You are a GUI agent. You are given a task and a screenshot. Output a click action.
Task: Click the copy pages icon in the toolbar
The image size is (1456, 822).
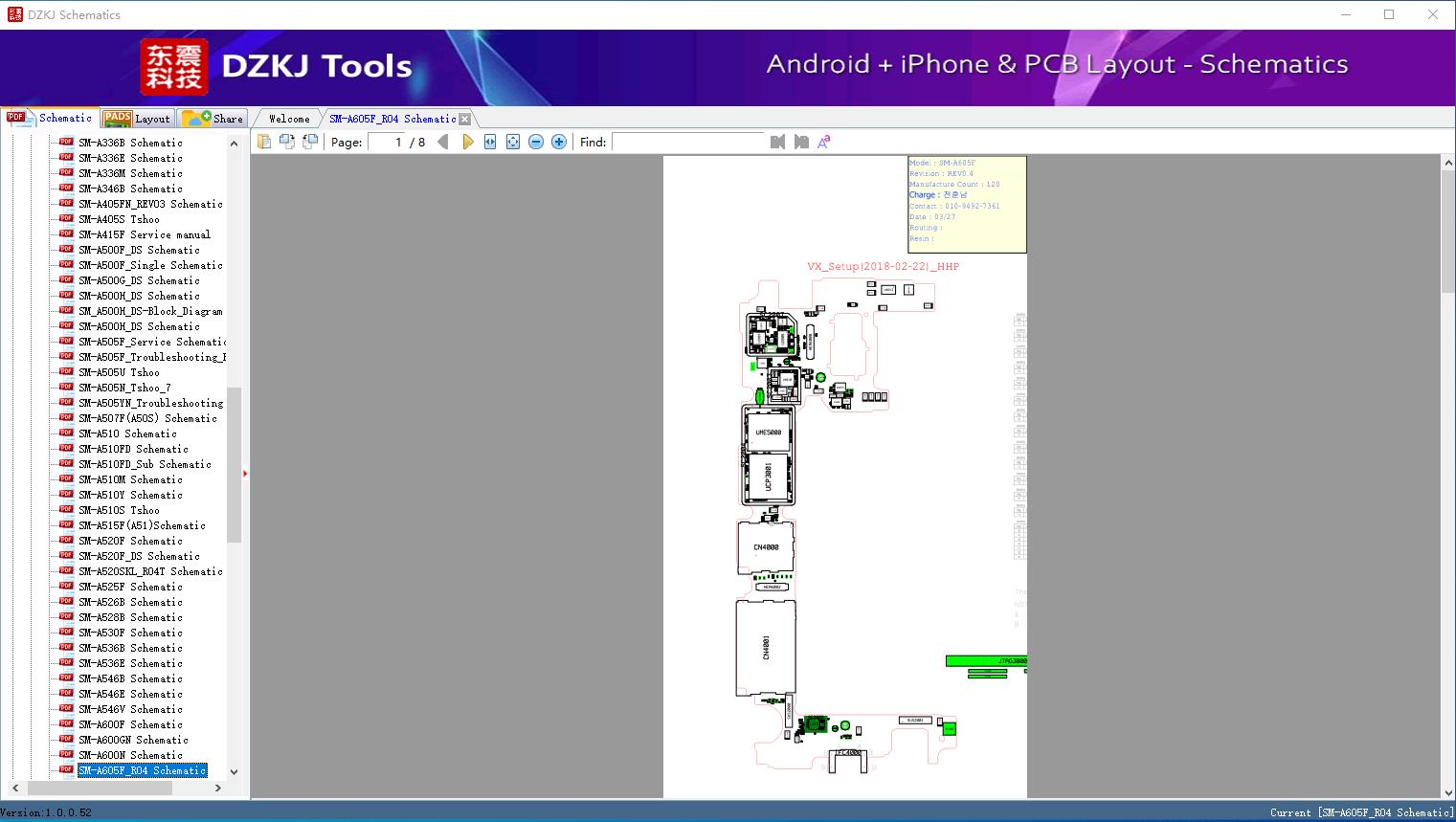point(264,142)
